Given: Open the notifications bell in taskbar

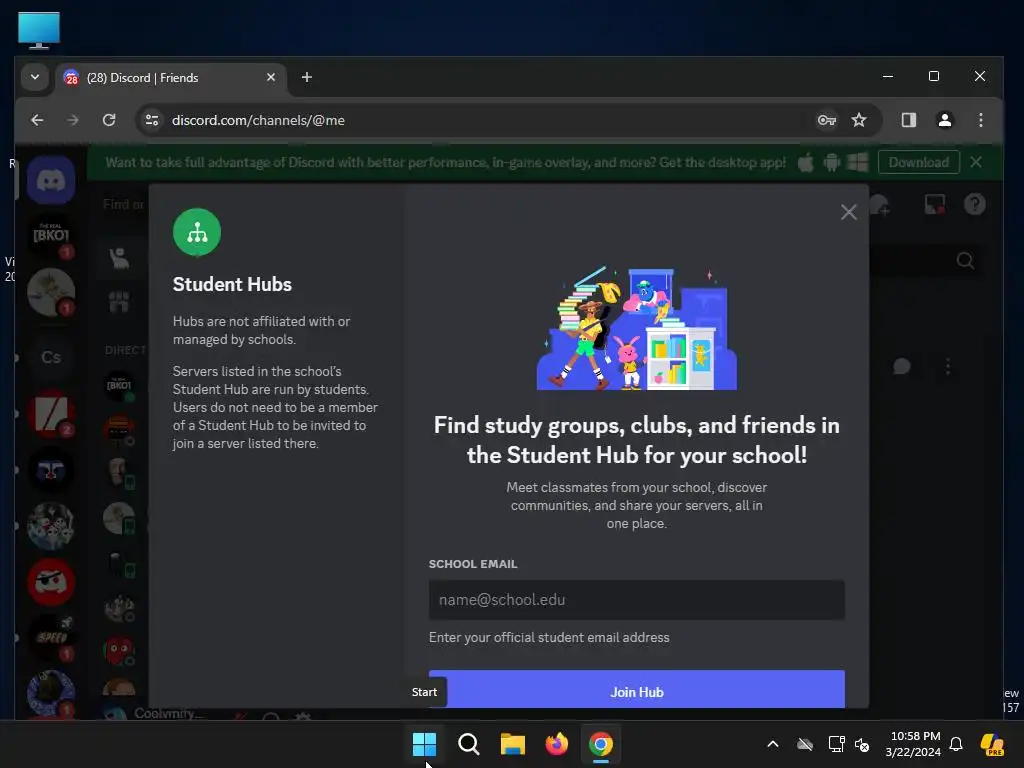Looking at the screenshot, I should click(x=956, y=744).
